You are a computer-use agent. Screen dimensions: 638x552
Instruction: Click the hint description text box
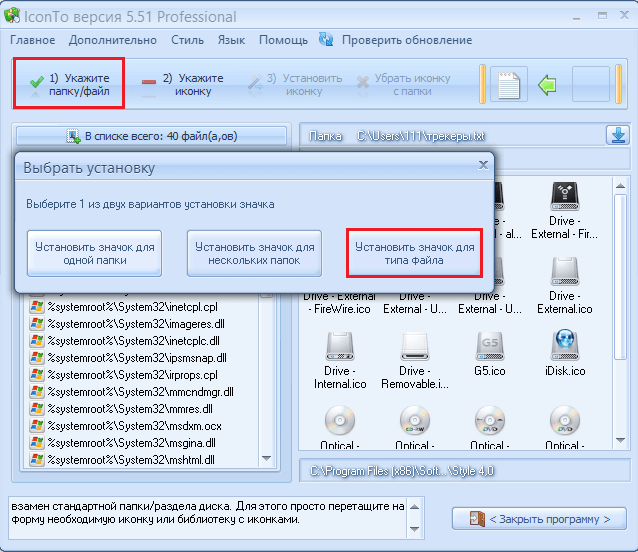point(208,517)
